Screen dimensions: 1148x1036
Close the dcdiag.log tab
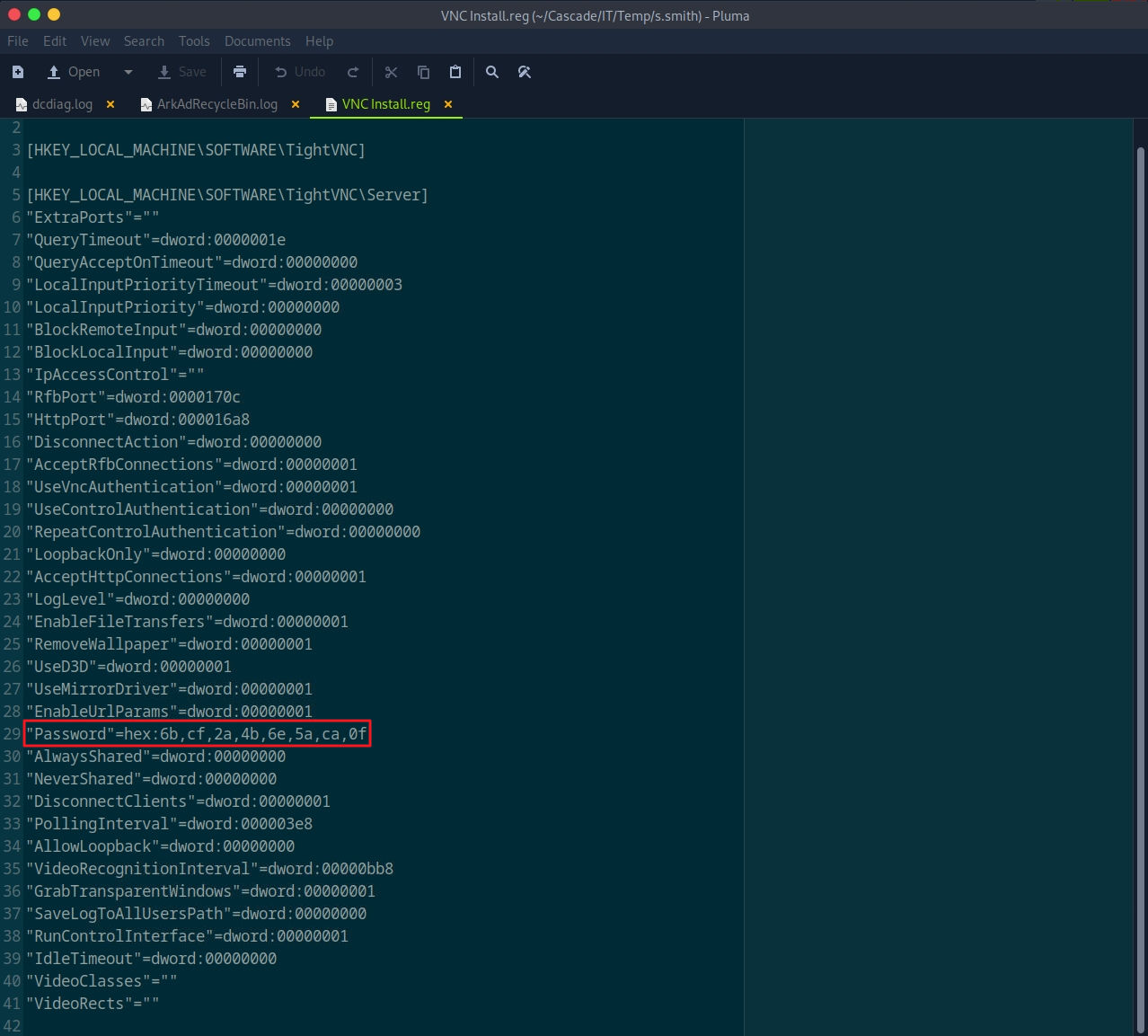pyautogui.click(x=110, y=104)
